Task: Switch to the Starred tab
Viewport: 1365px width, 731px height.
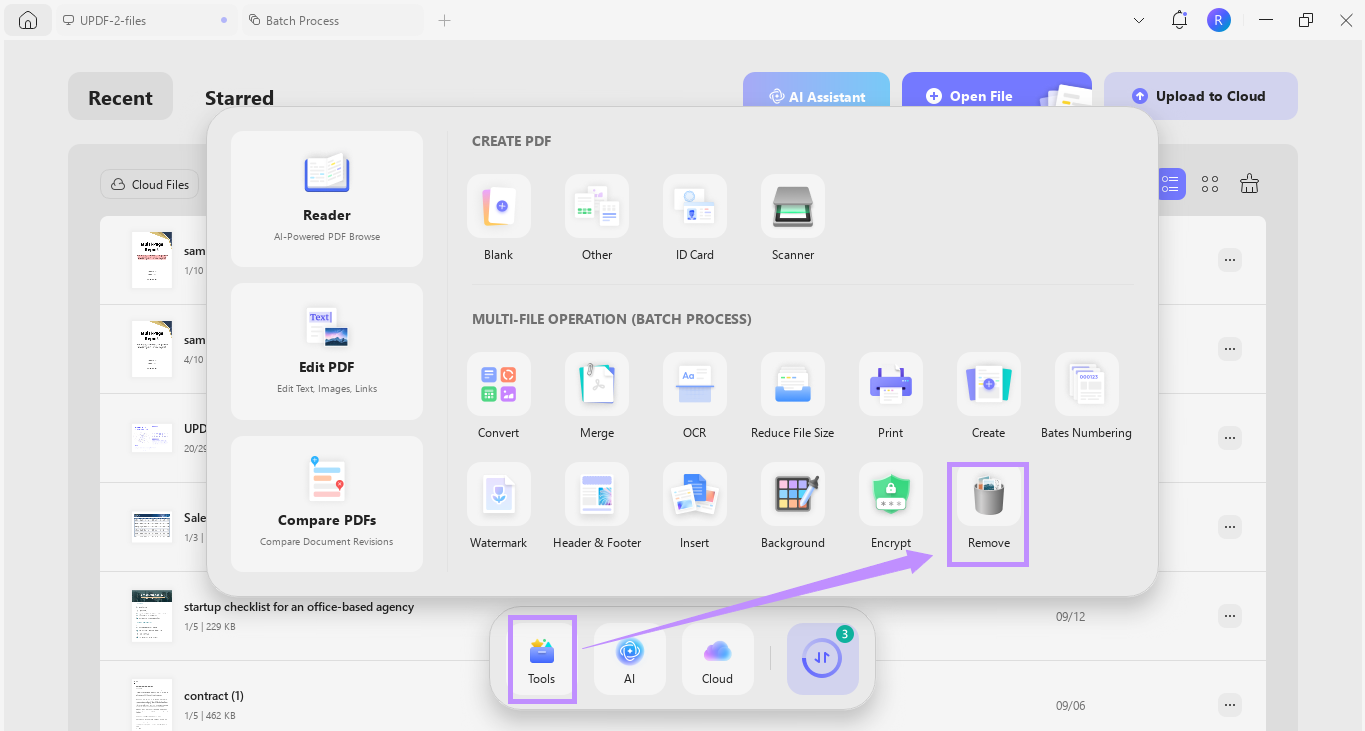Action: click(239, 97)
